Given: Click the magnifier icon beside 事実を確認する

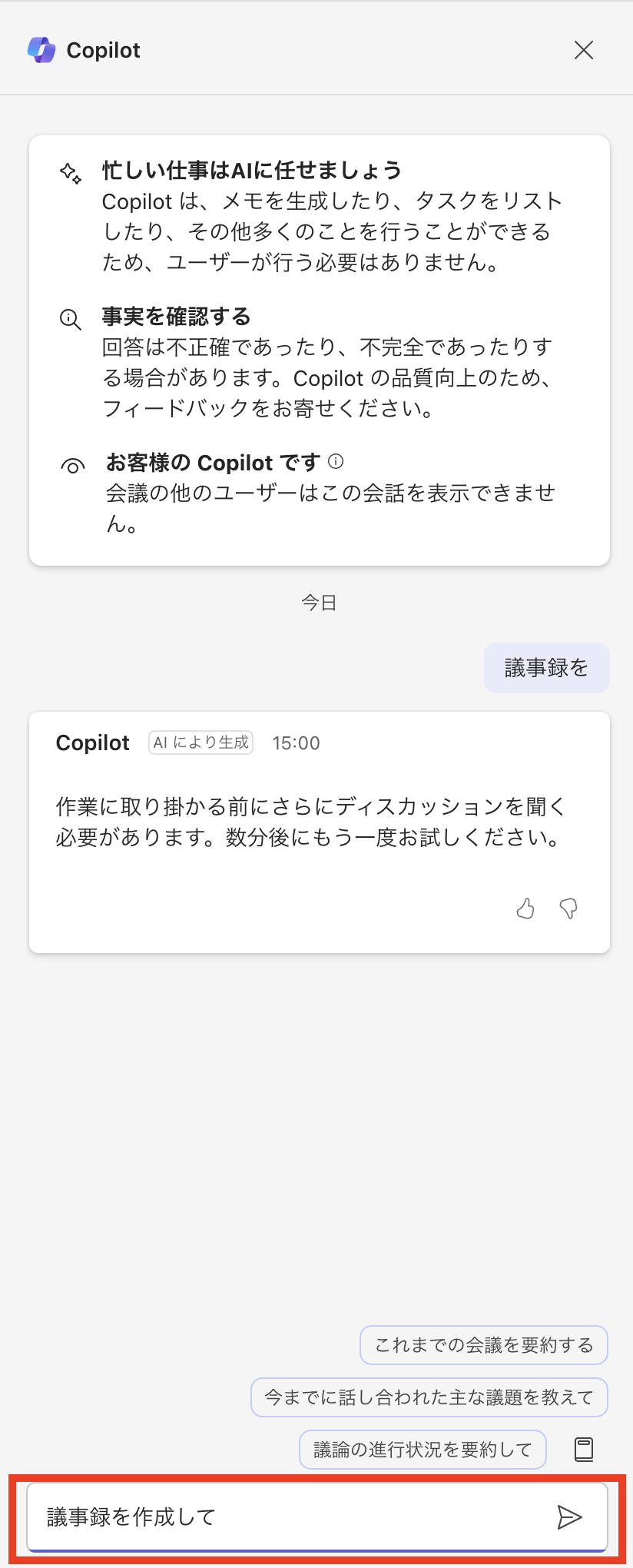Looking at the screenshot, I should (x=71, y=320).
